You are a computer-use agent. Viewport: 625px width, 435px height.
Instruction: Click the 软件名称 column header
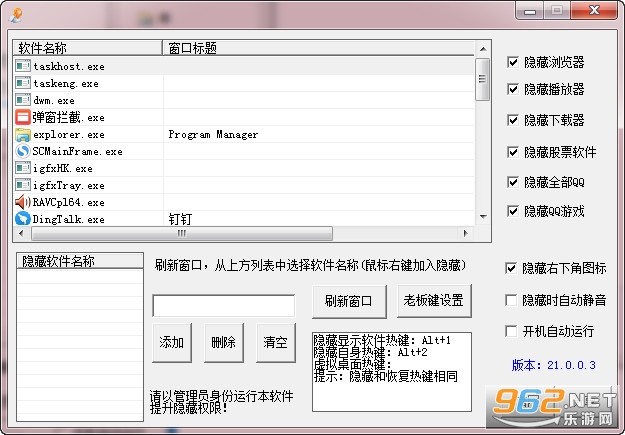pyautogui.click(x=88, y=48)
